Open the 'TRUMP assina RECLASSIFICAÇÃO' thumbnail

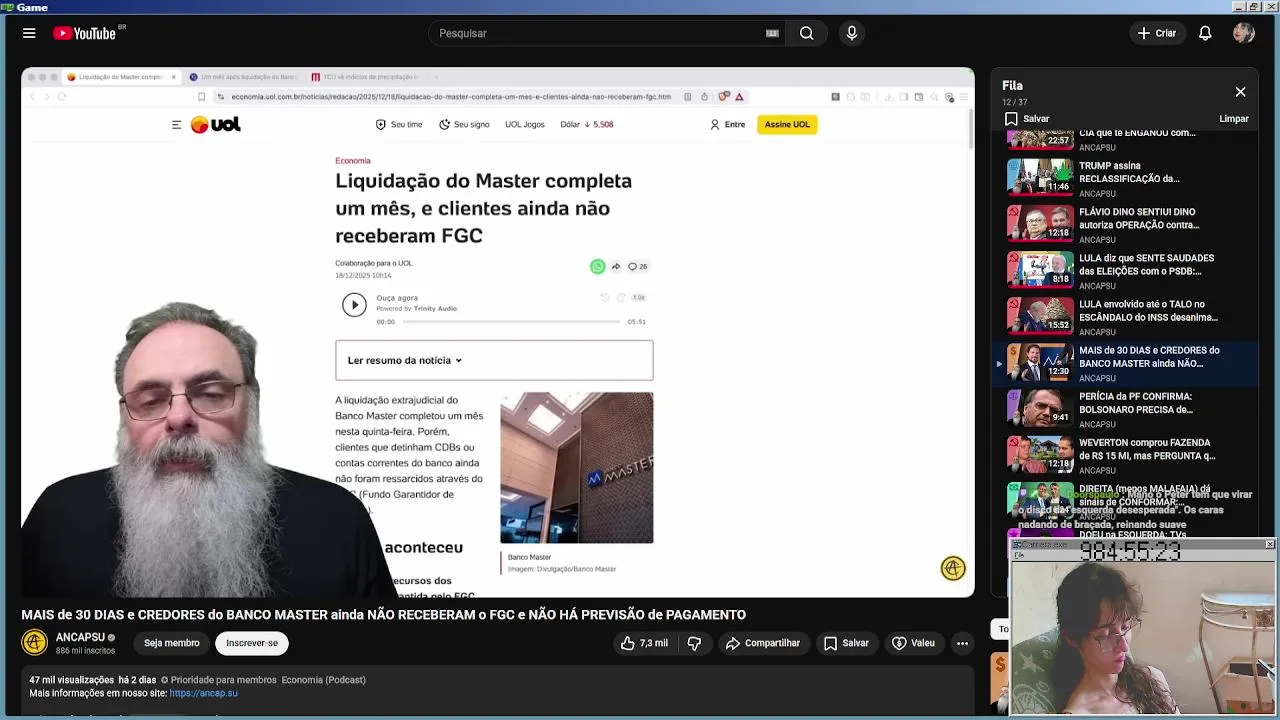(x=1040, y=176)
